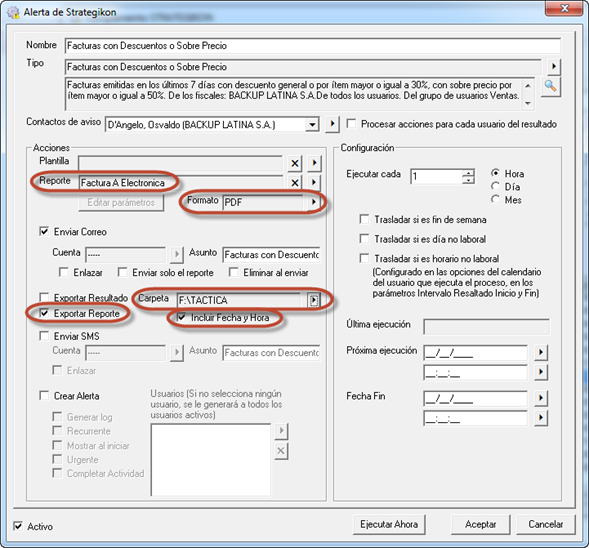Enable the Enviar SMS checkbox

click(44, 335)
